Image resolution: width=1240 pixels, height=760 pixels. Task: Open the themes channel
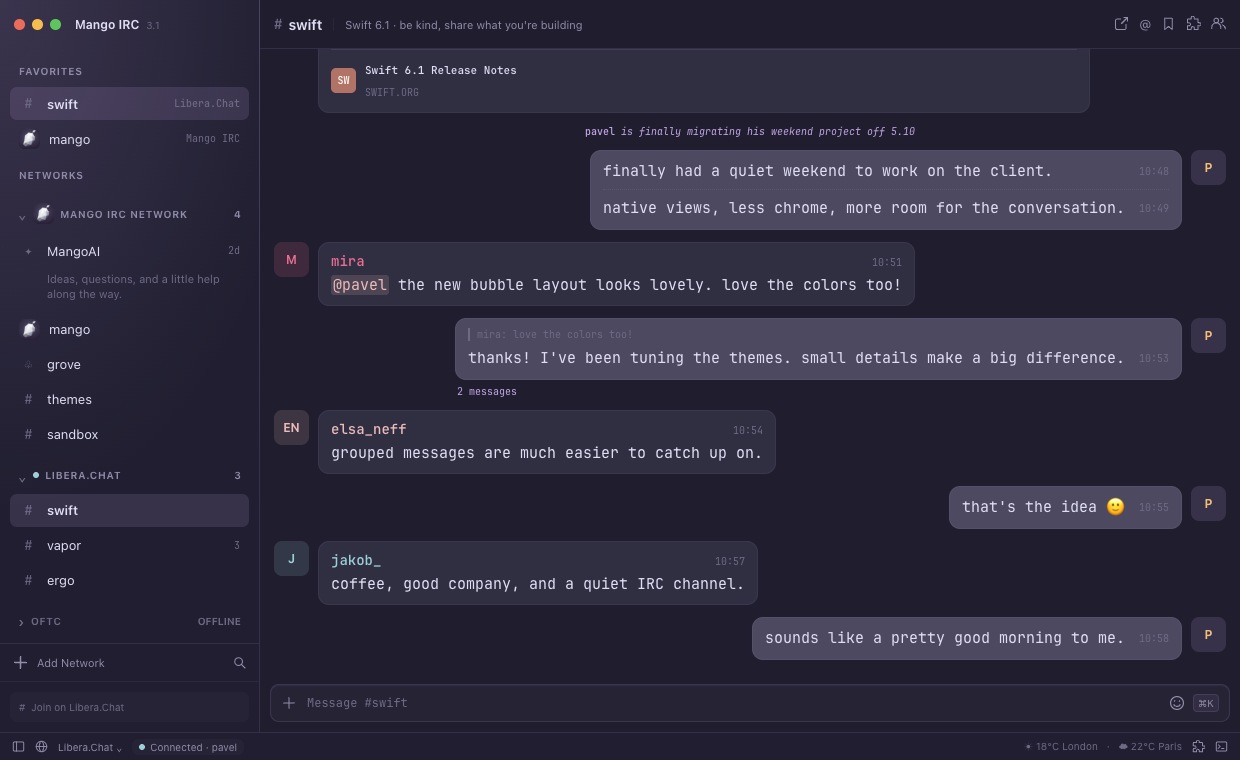click(x=129, y=400)
